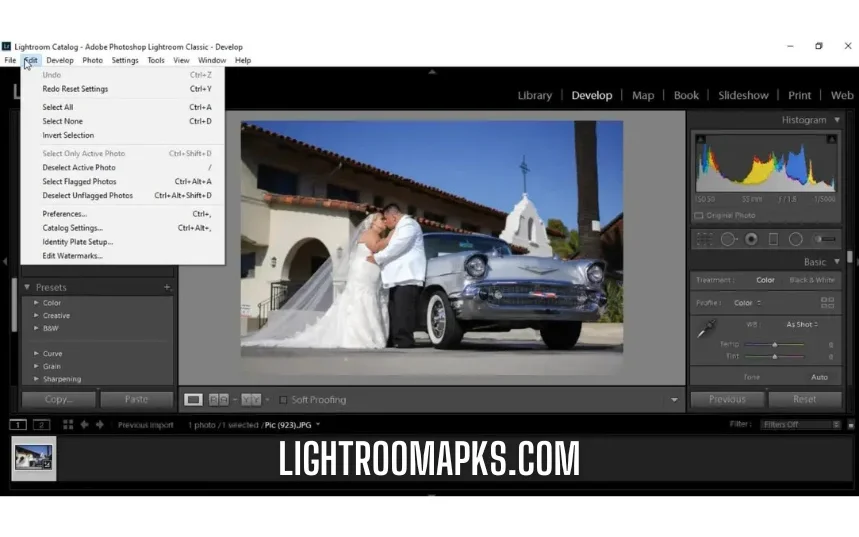Open the File menu
Screen dimensions: 859x537
tap(10, 60)
